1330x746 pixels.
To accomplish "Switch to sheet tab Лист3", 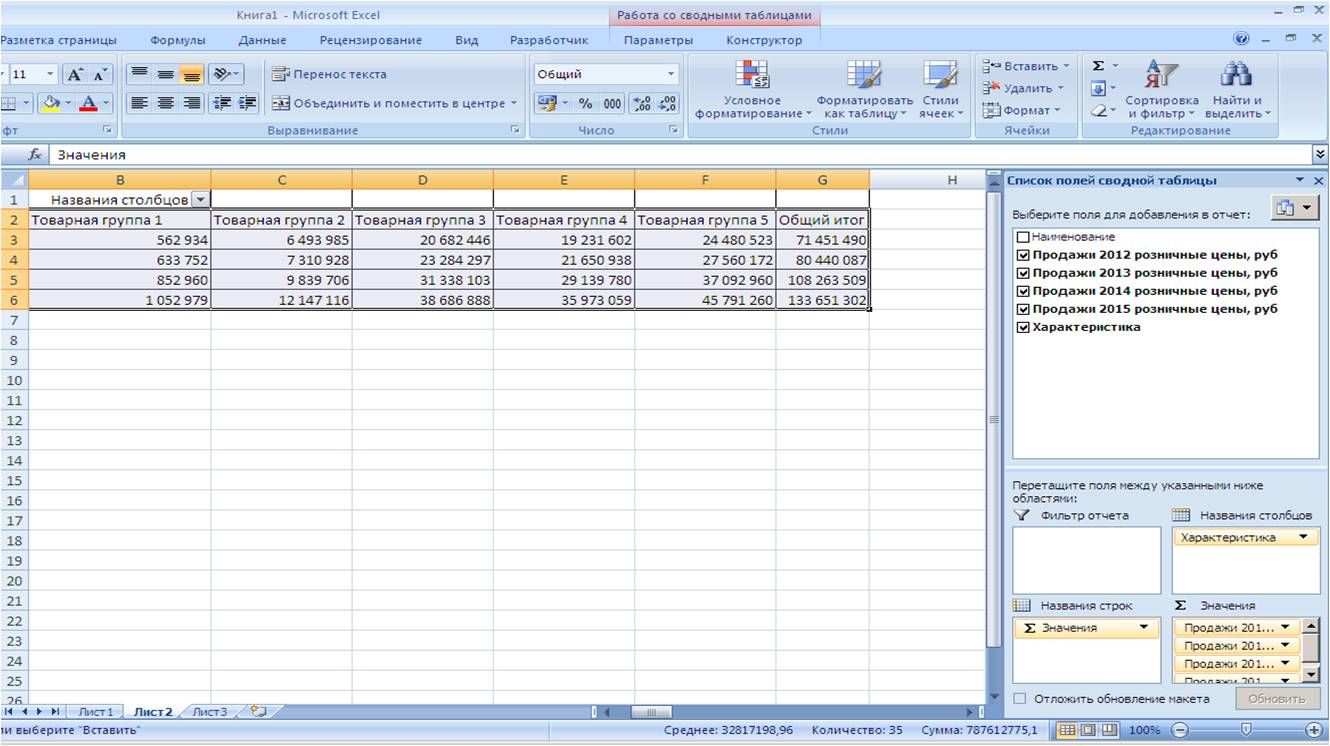I will pos(210,712).
